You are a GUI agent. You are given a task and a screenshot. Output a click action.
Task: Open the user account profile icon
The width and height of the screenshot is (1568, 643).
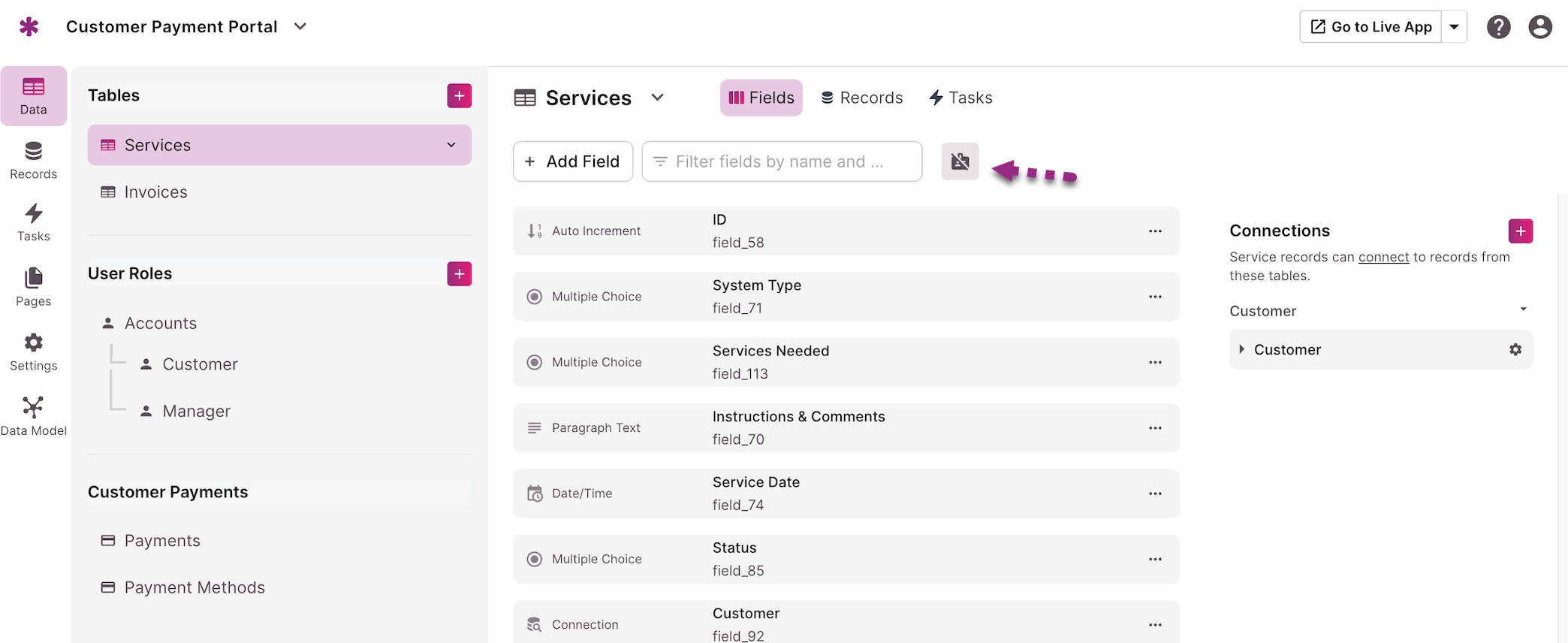[x=1540, y=27]
